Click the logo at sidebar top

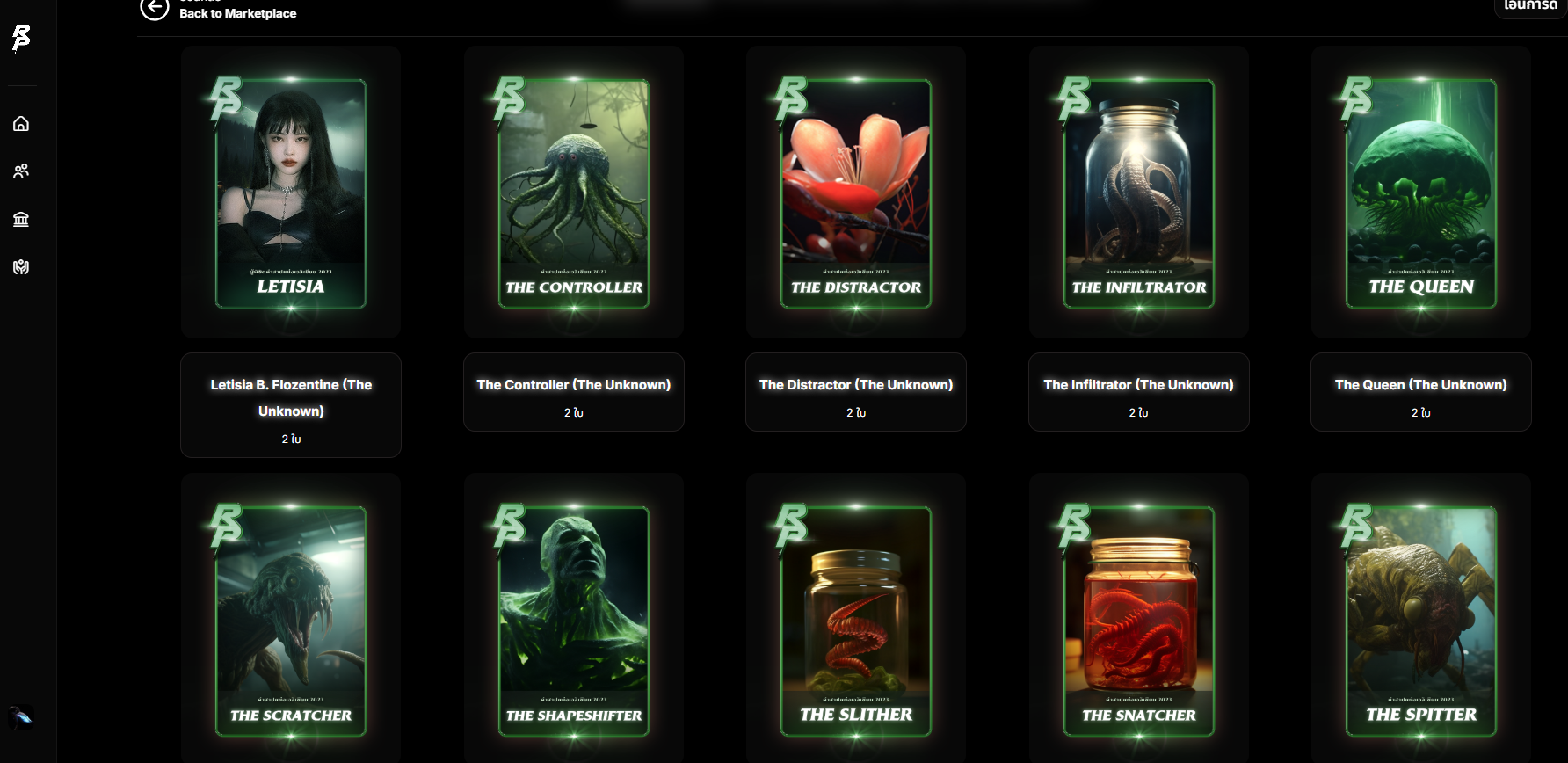[21, 38]
